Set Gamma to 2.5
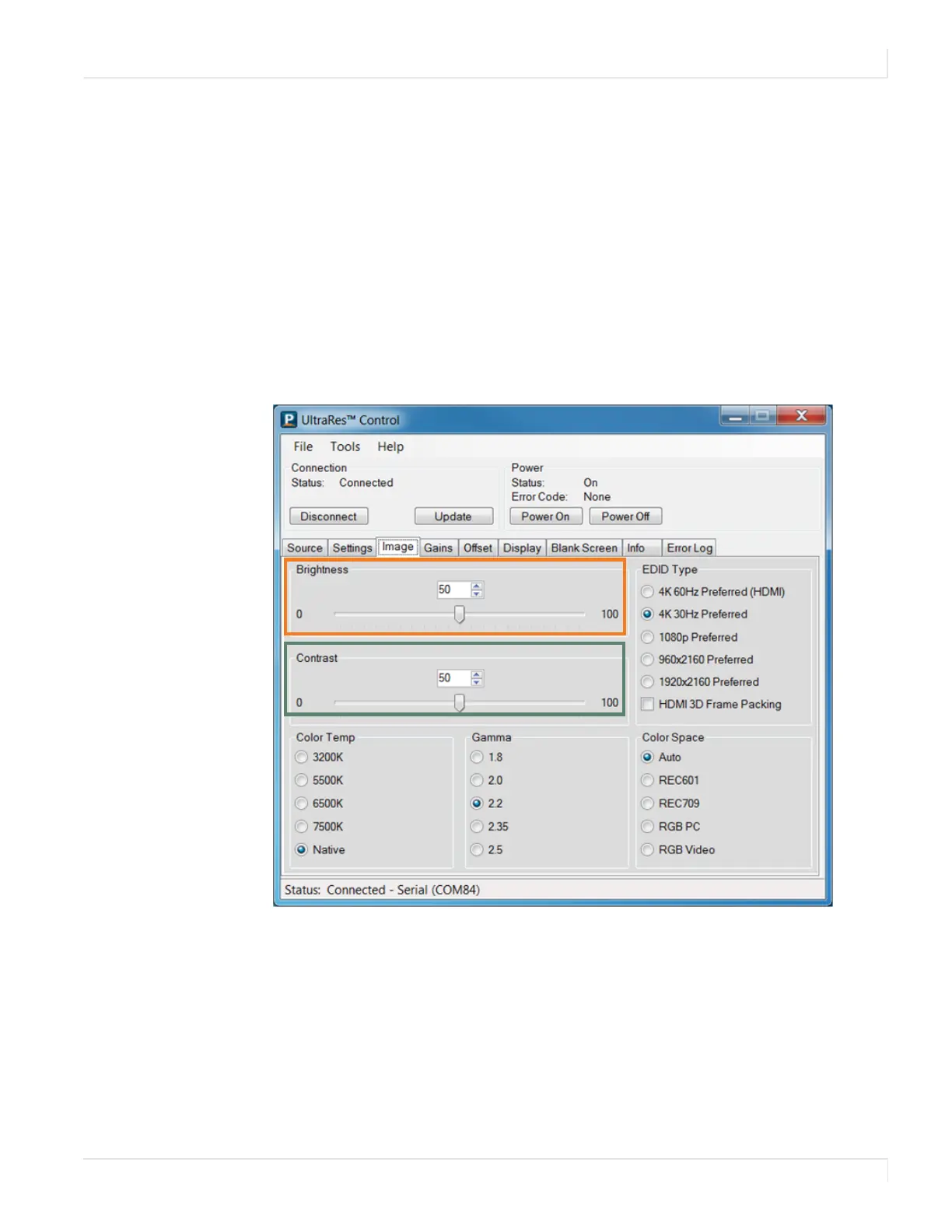Image resolution: width=952 pixels, height=1232 pixels. (x=488, y=850)
